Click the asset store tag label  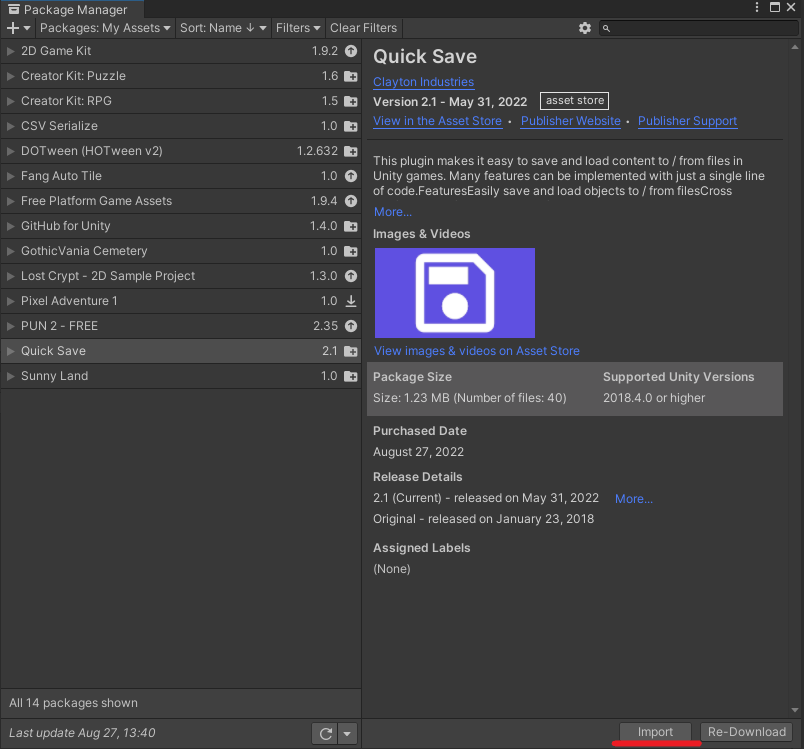(574, 101)
